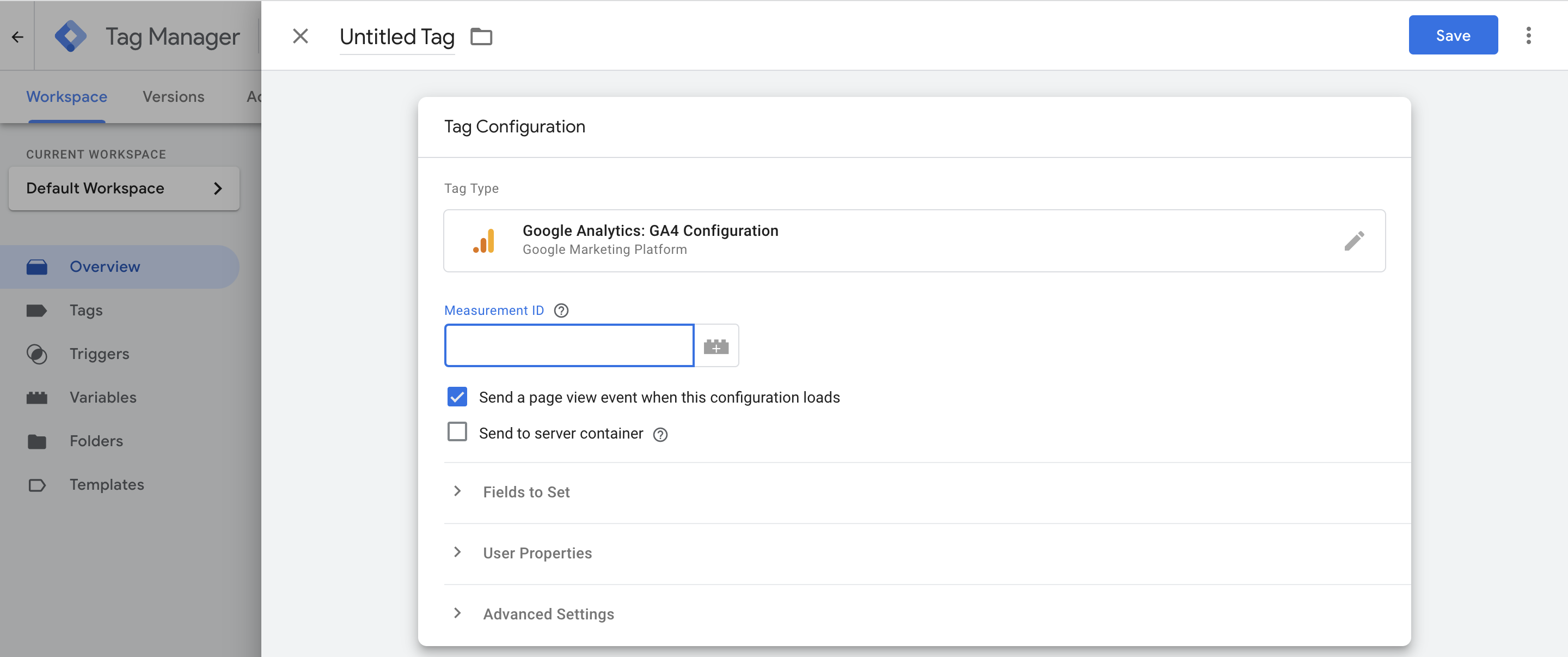Open Triggers in the sidebar
Image resolution: width=1568 pixels, height=657 pixels.
pyautogui.click(x=120, y=355)
